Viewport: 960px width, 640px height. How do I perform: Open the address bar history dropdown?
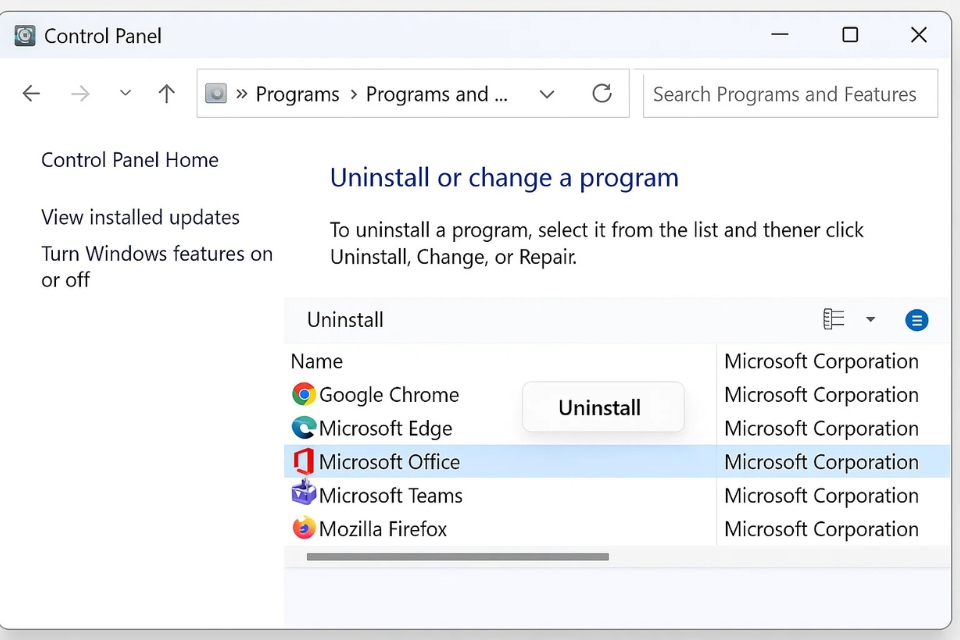pos(547,94)
